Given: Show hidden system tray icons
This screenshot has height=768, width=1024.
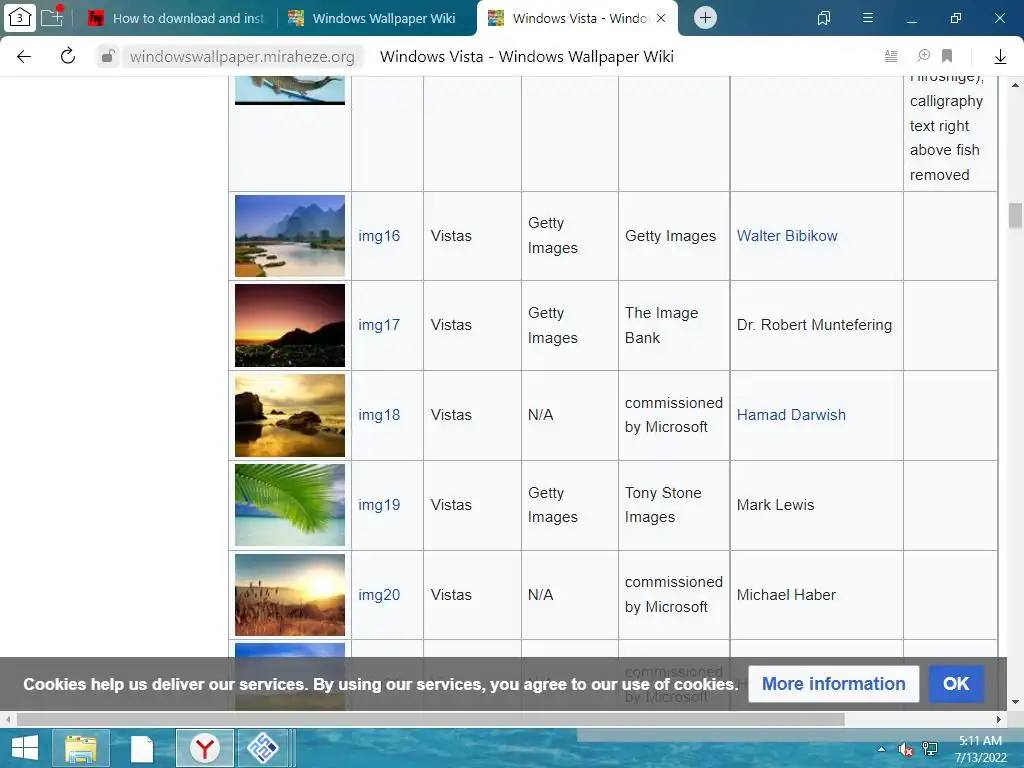Looking at the screenshot, I should click(881, 749).
